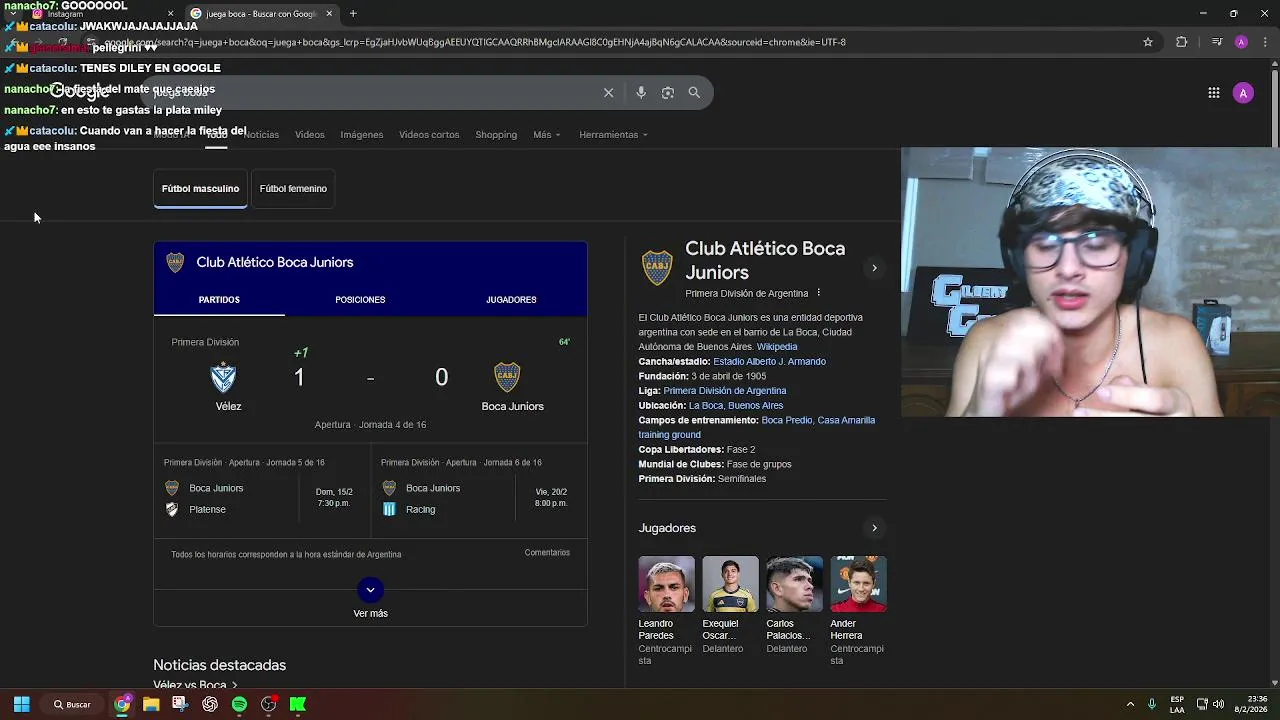
Task: Open the 'Videos cortos' search tab
Action: click(x=429, y=135)
